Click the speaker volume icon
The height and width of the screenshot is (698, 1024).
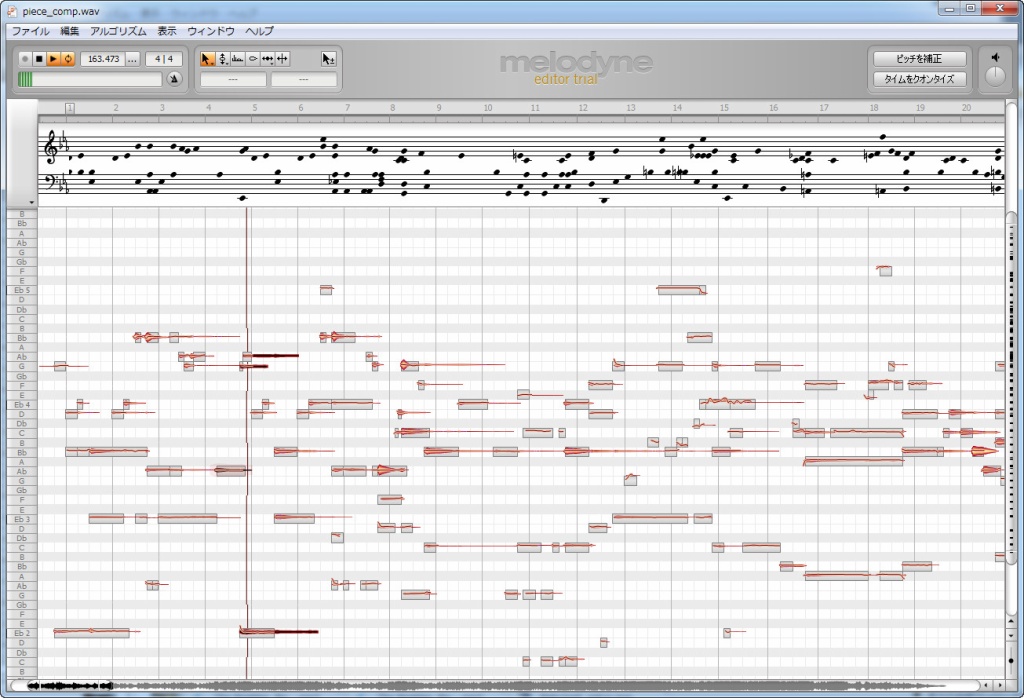(x=995, y=57)
